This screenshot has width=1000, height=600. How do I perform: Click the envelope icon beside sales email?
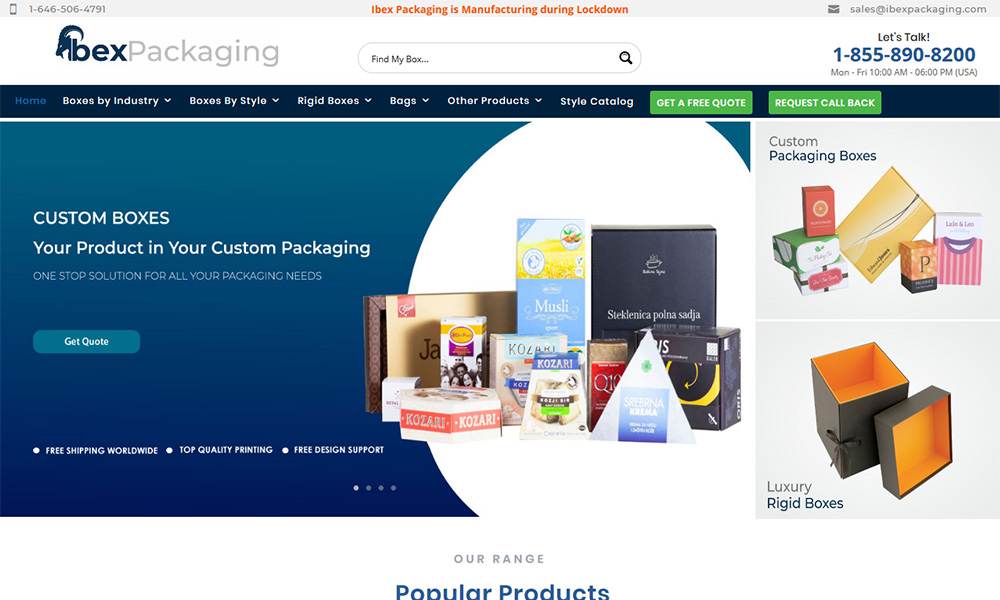(834, 9)
